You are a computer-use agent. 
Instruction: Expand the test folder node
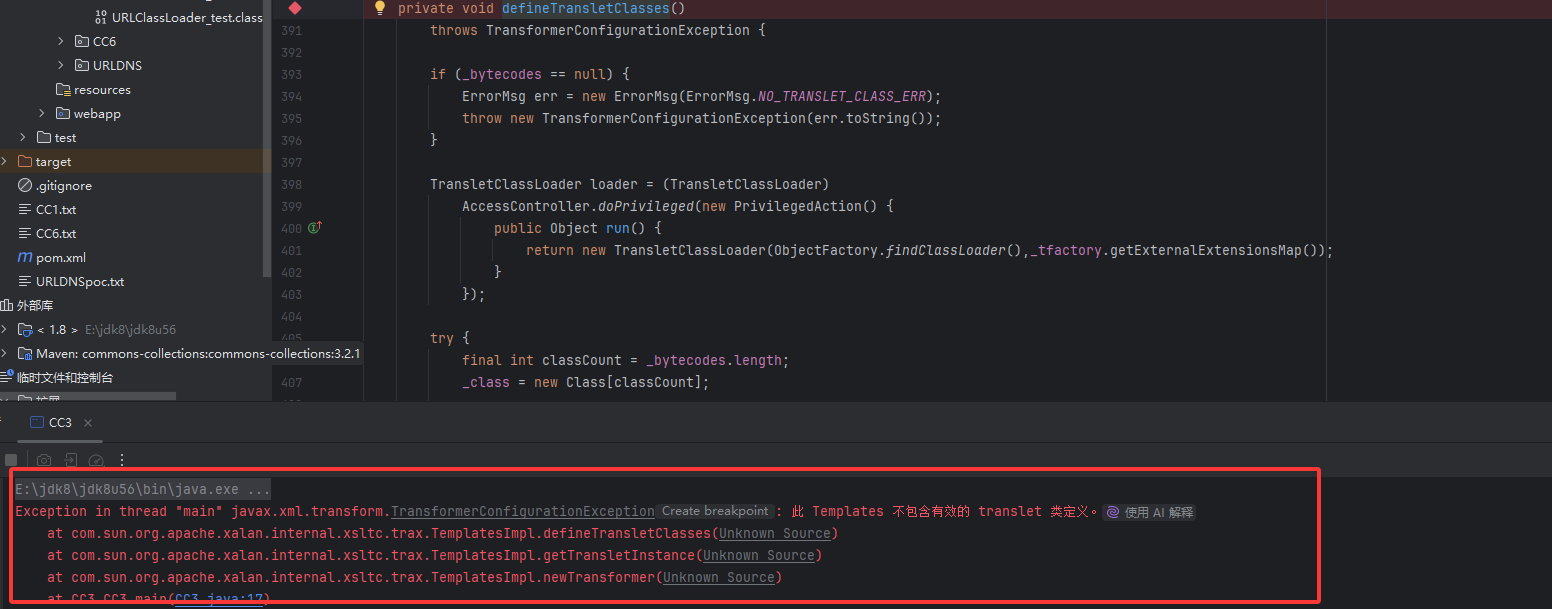coord(23,137)
